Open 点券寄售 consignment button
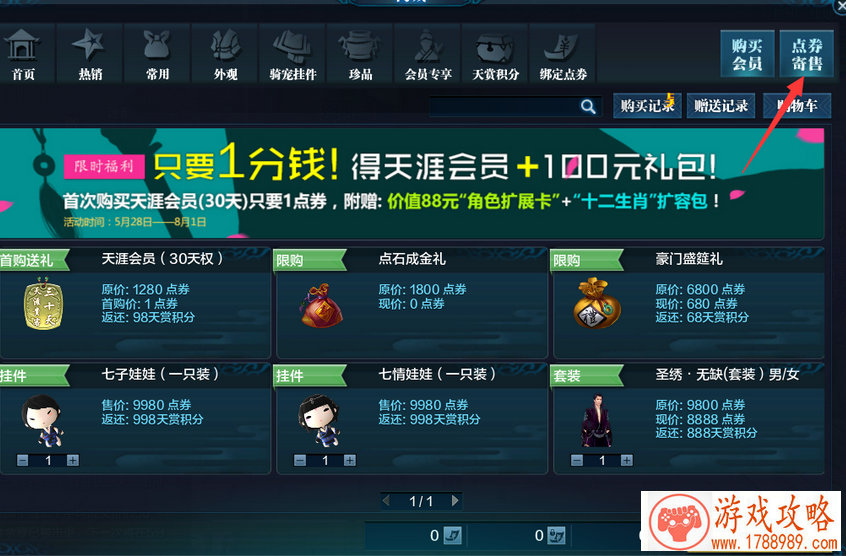 point(807,54)
